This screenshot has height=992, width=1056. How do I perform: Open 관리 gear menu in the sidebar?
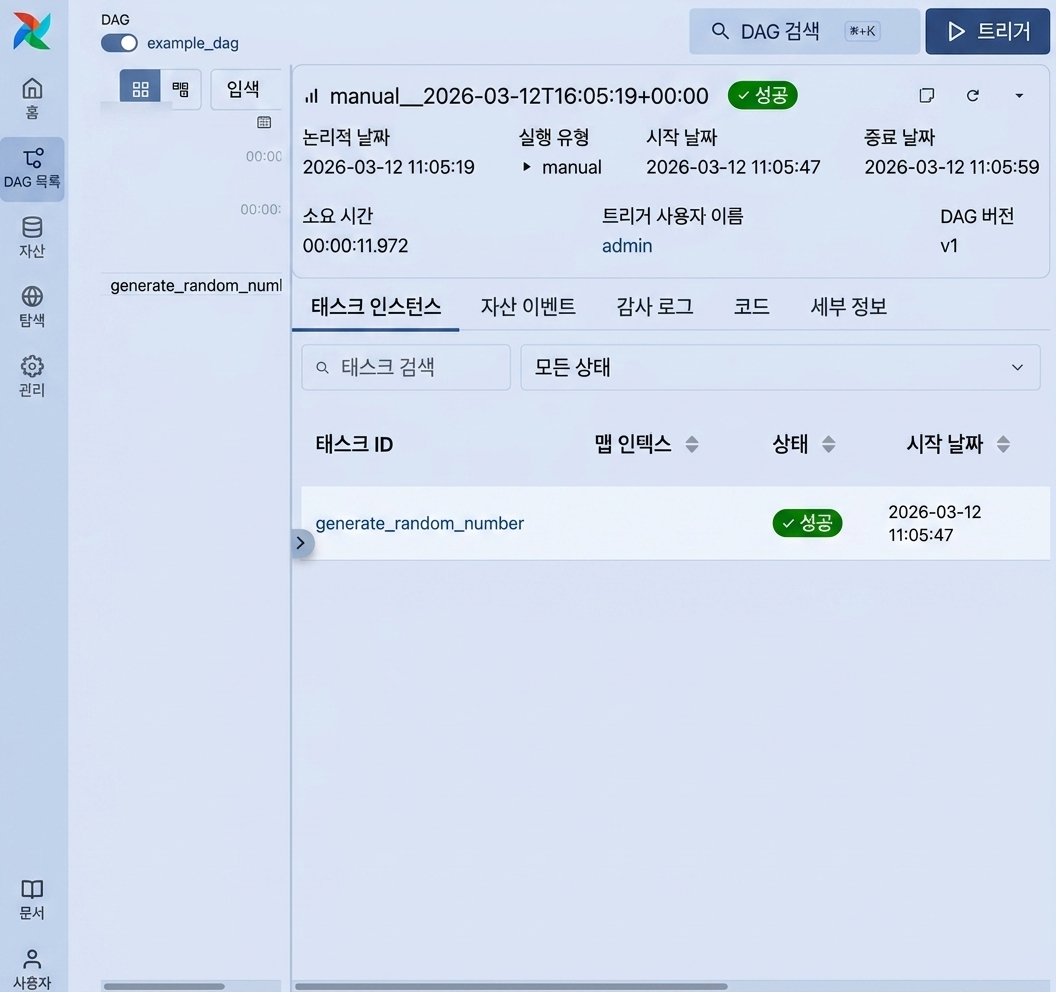[32, 376]
